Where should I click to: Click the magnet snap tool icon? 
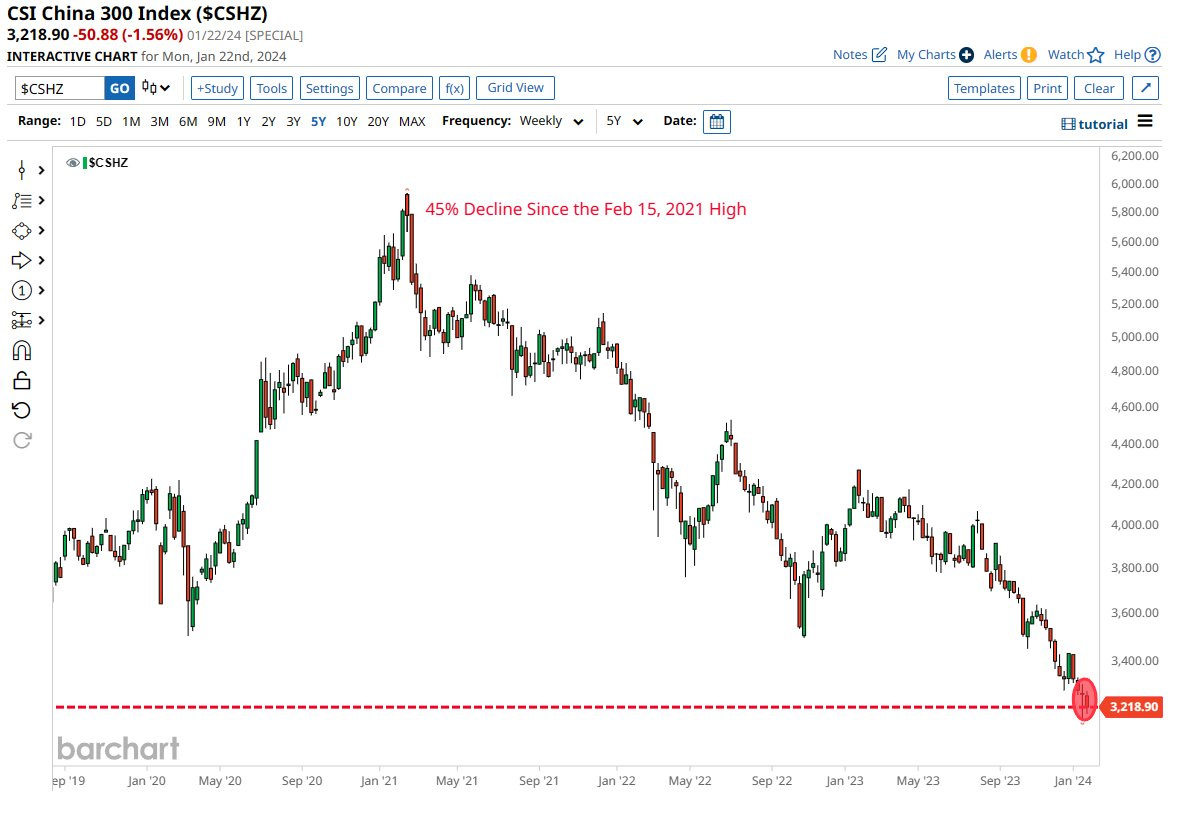click(x=22, y=350)
